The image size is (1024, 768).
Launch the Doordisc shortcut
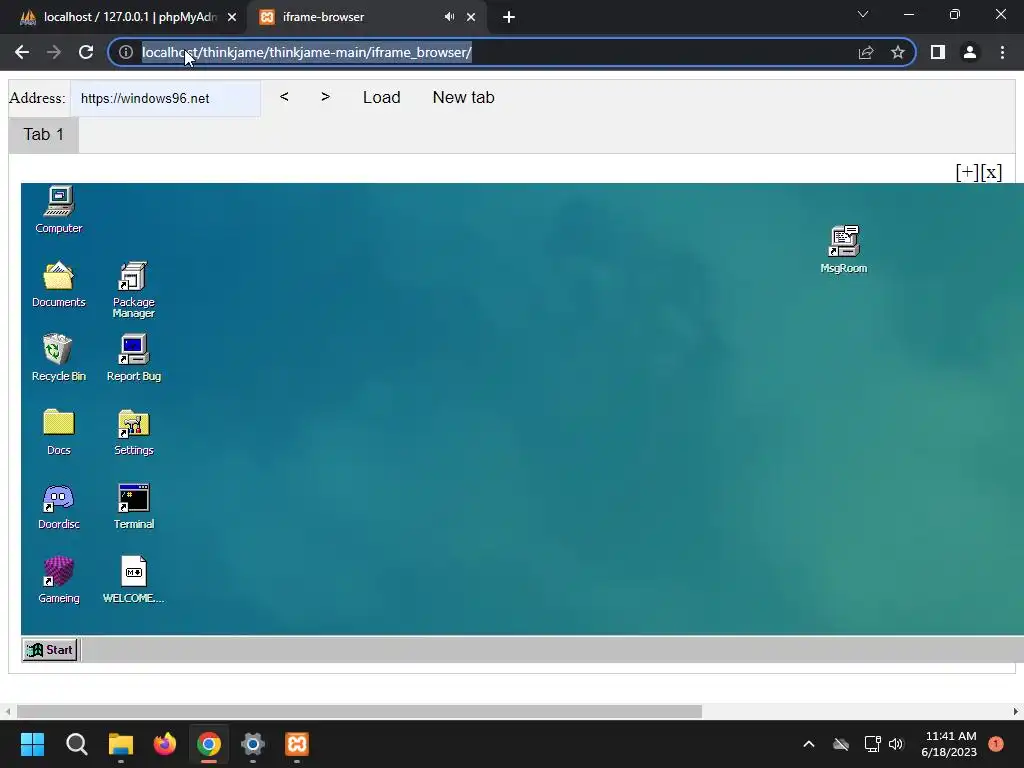59,506
